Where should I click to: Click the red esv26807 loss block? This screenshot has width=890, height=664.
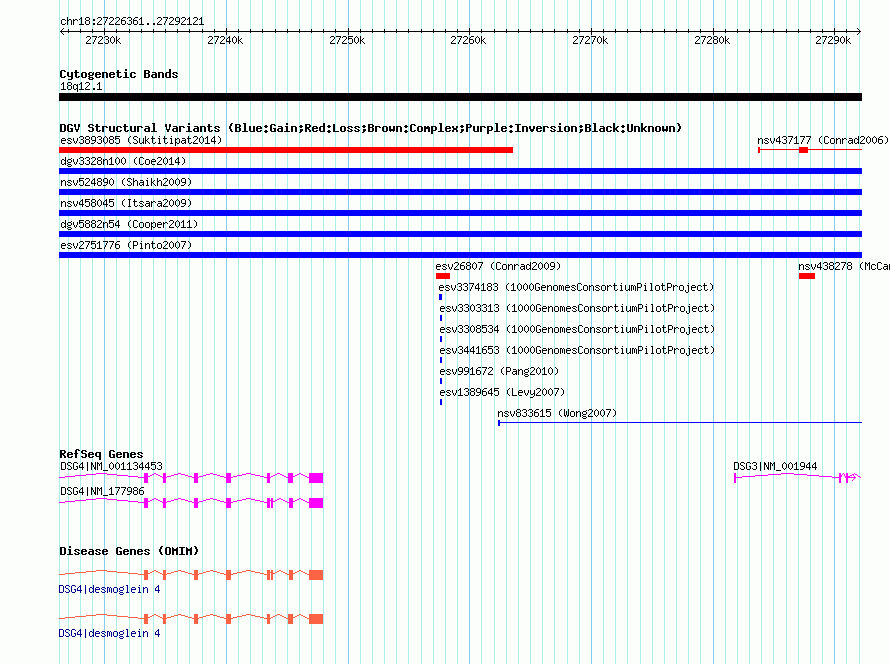(x=443, y=276)
